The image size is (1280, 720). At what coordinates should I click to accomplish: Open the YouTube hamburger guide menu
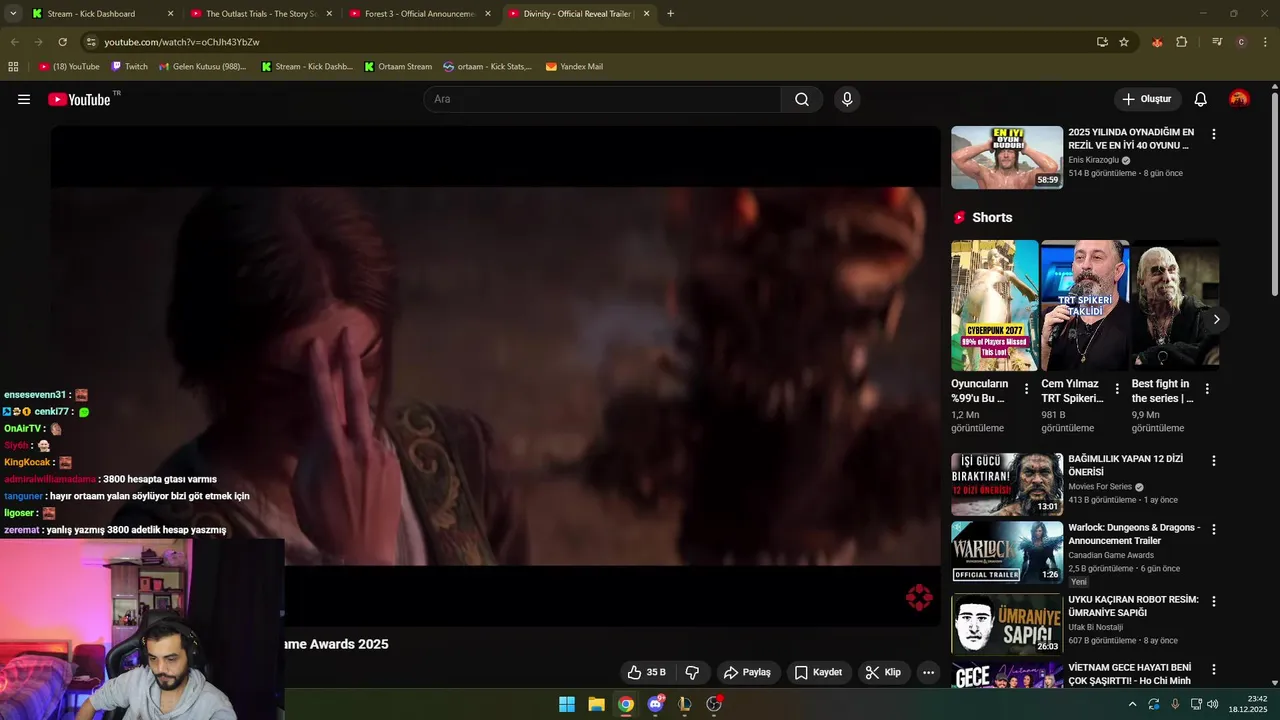point(24,99)
